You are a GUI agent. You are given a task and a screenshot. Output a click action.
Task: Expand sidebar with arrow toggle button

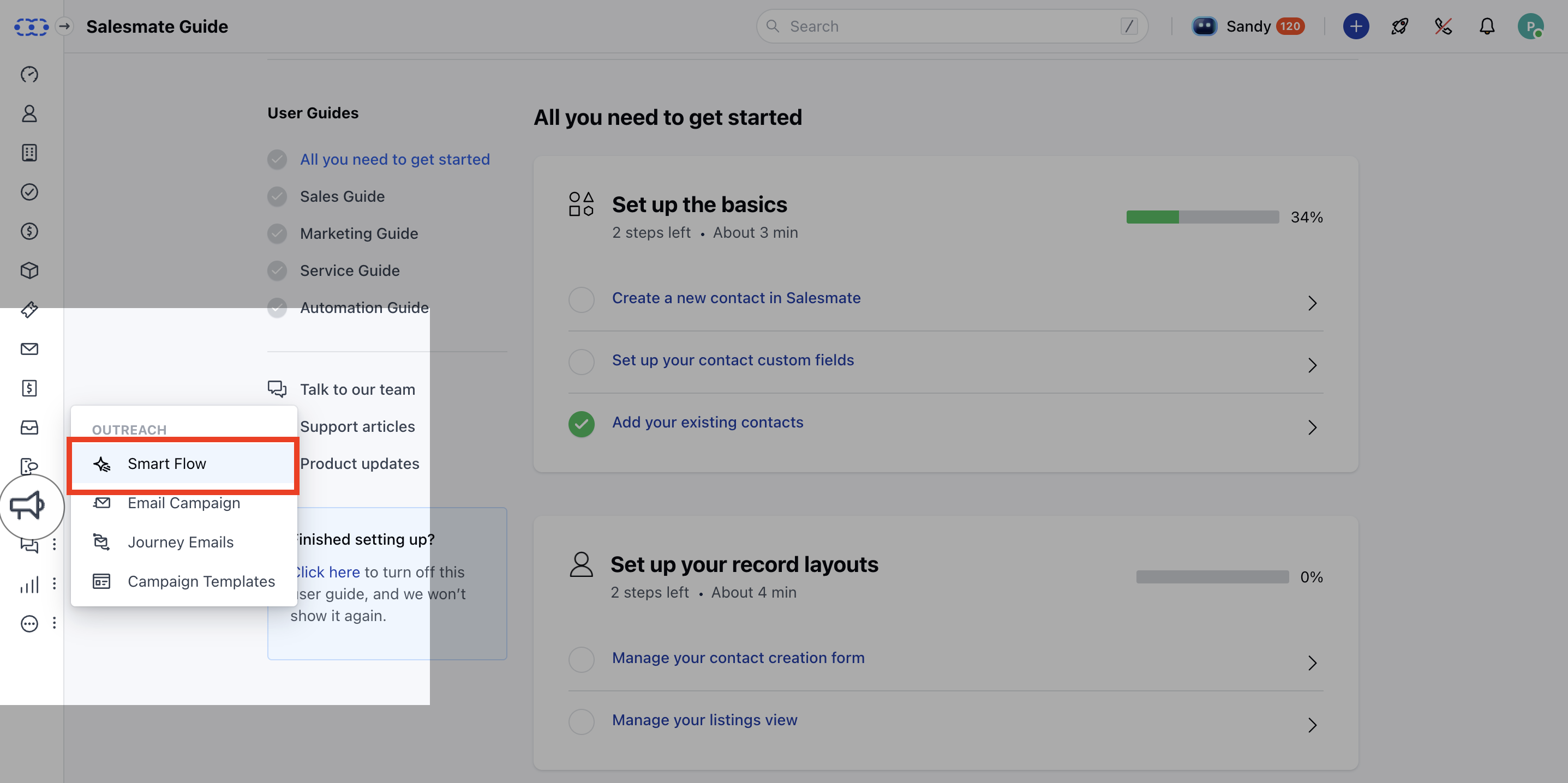click(64, 26)
